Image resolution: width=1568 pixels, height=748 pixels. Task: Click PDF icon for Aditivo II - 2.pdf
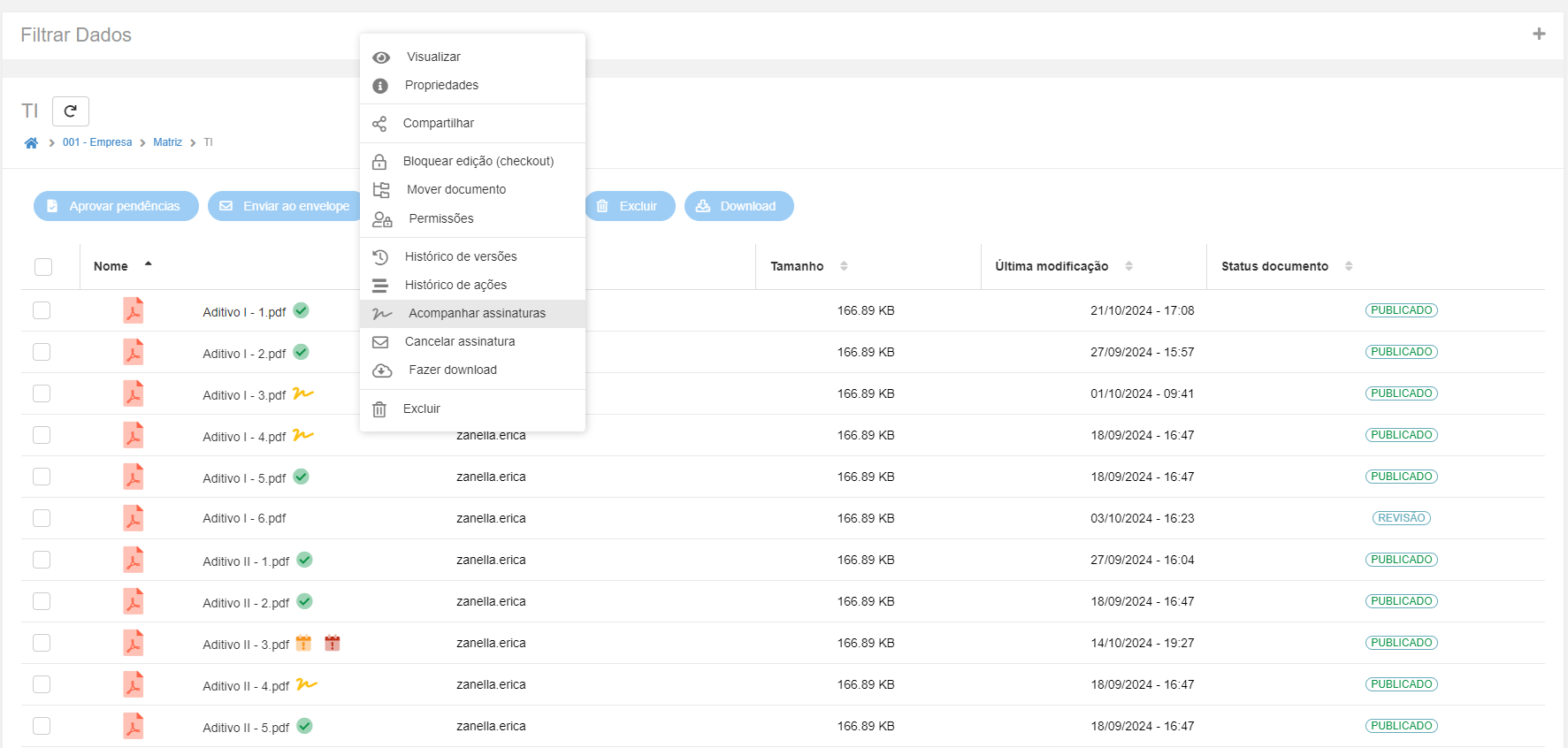coord(134,601)
